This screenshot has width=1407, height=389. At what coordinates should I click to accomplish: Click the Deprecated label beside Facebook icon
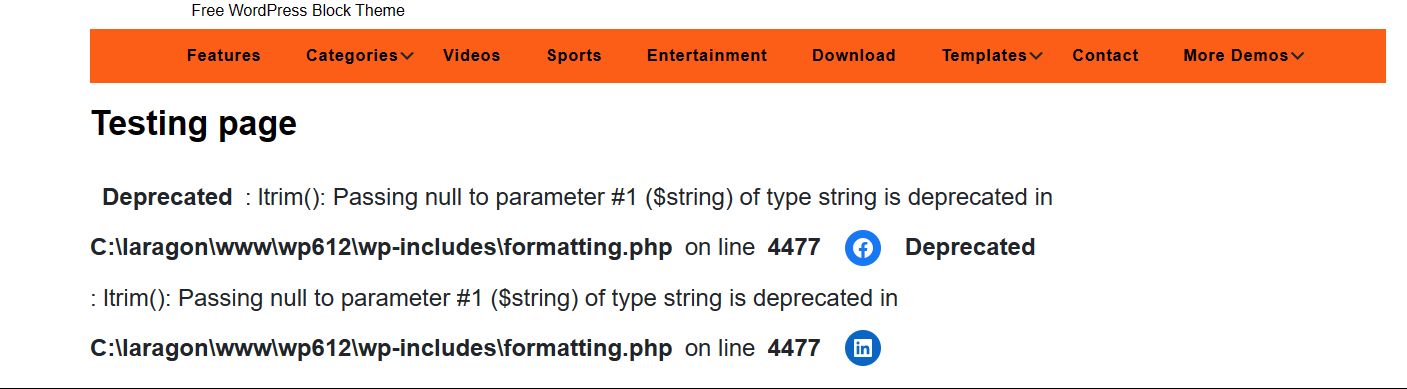[970, 248]
